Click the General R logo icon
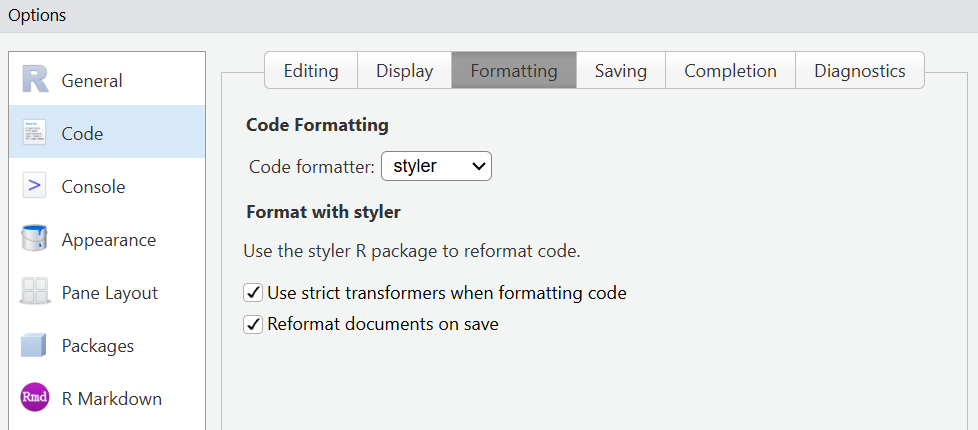This screenshot has width=978, height=430. click(35, 80)
